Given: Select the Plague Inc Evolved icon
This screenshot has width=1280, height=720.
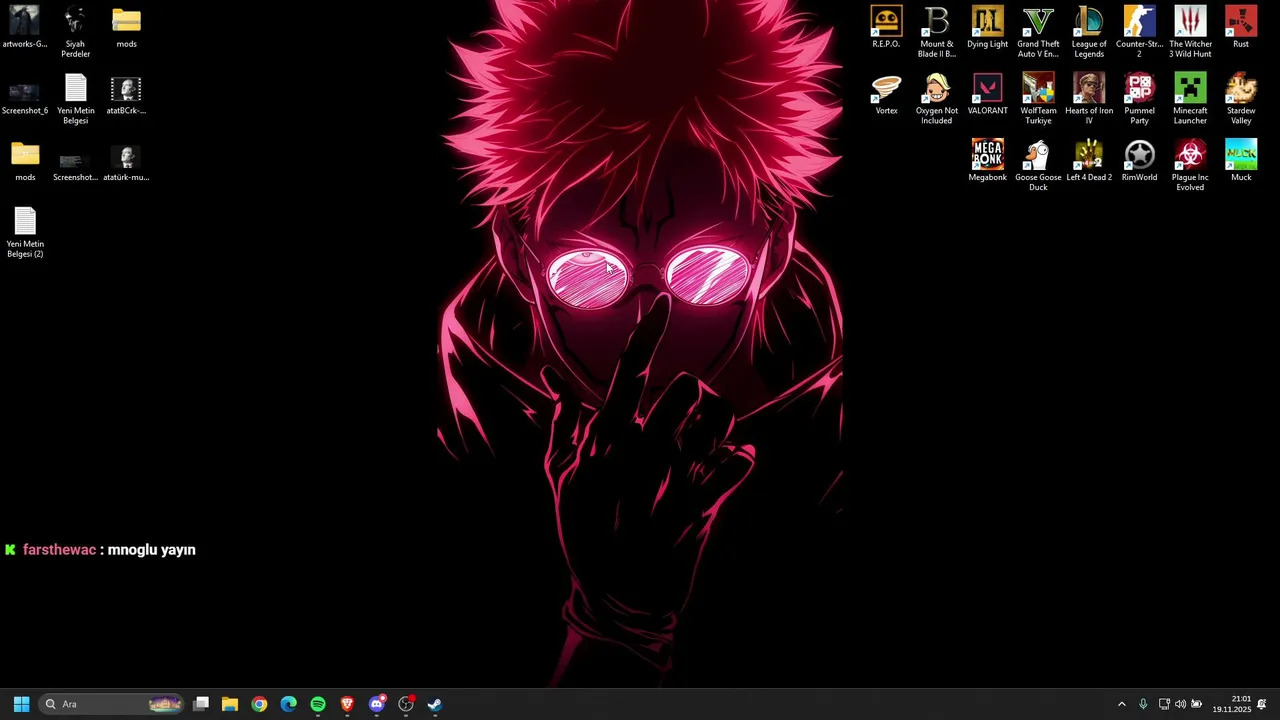Looking at the screenshot, I should [1190, 166].
